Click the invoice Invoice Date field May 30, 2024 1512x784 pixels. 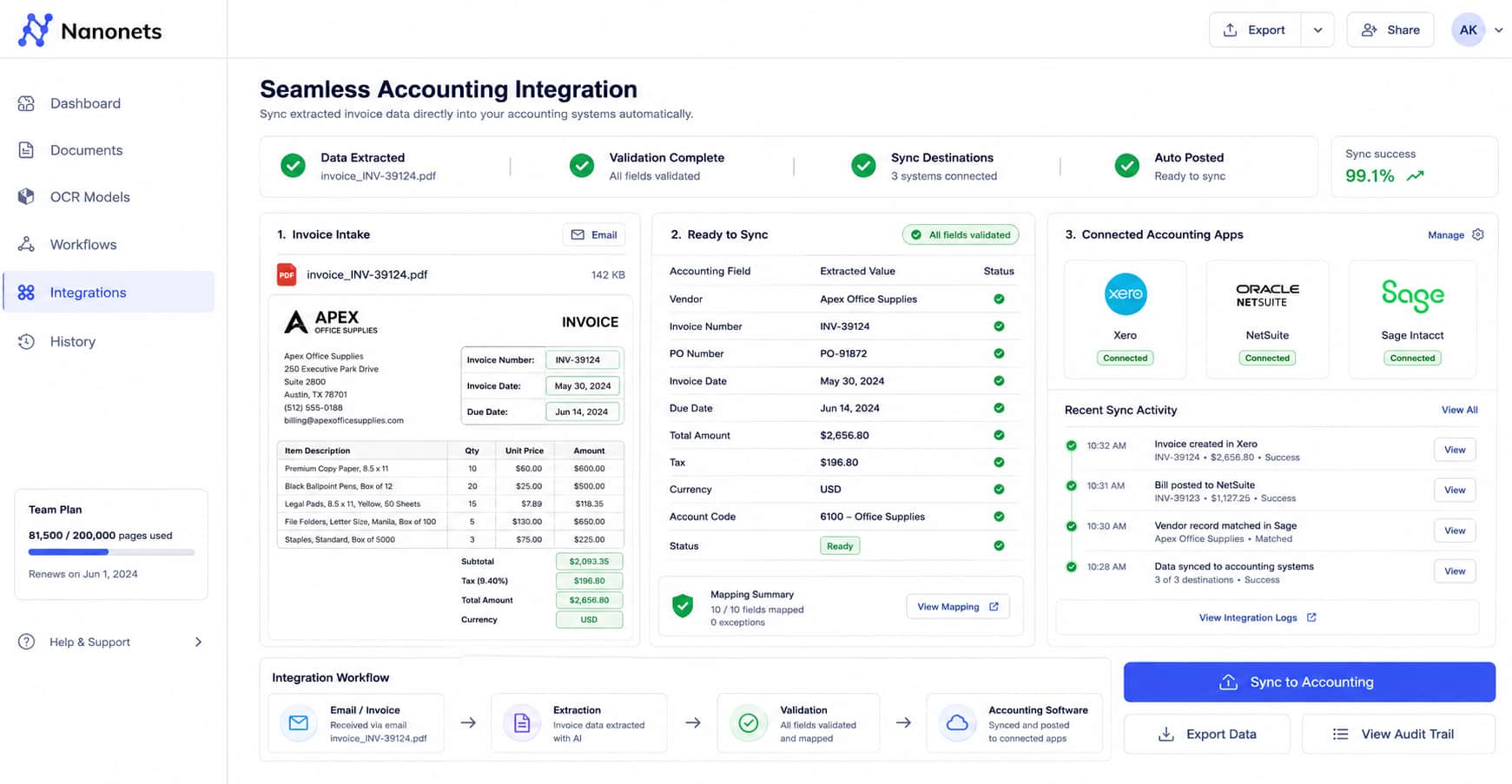tap(583, 385)
